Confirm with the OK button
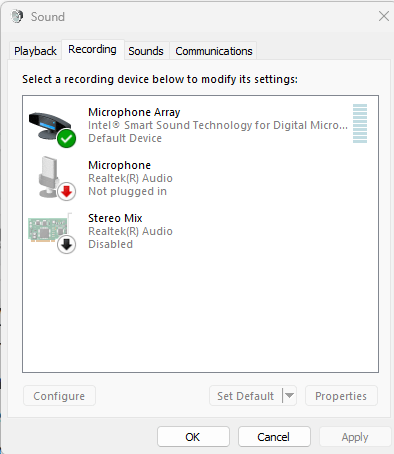Screen dimensions: 394x454 [193, 437]
